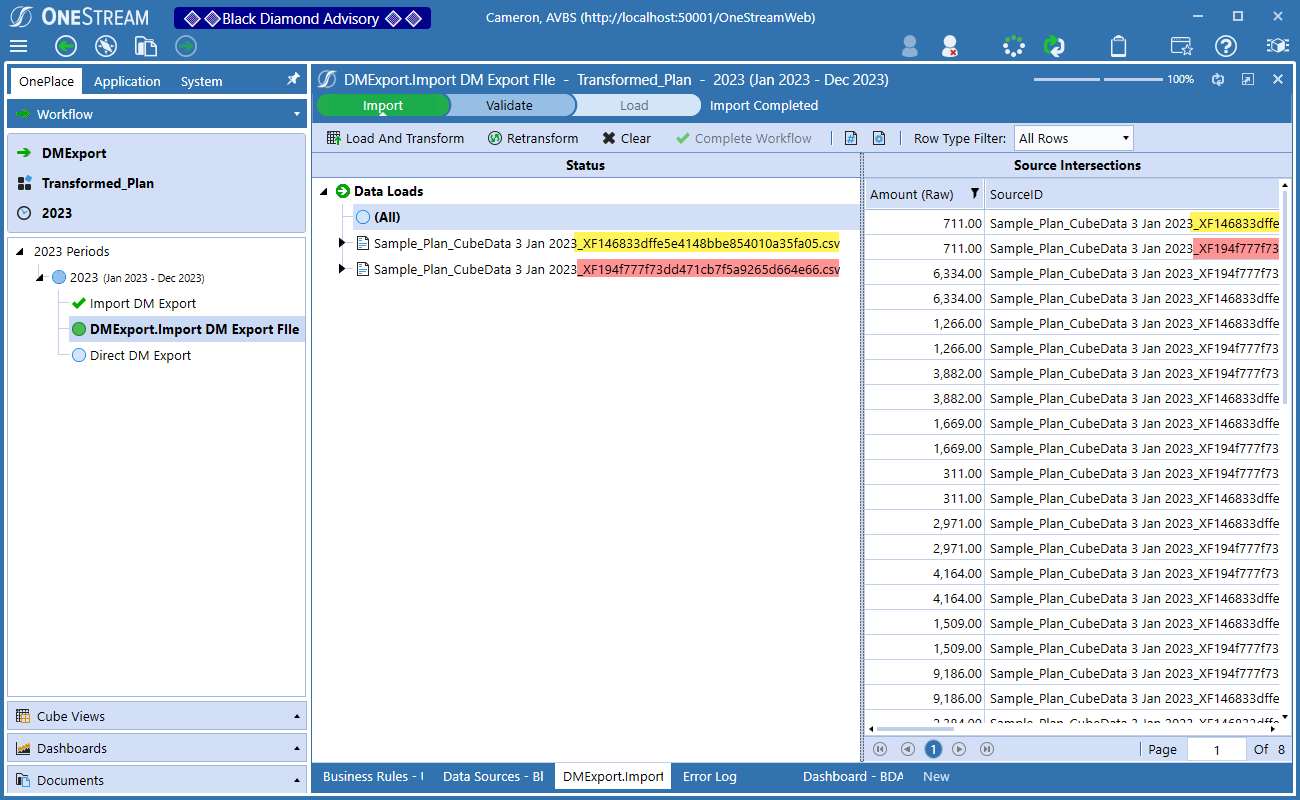
Task: Click the page refresh icon beside zoom
Action: pos(1218,79)
